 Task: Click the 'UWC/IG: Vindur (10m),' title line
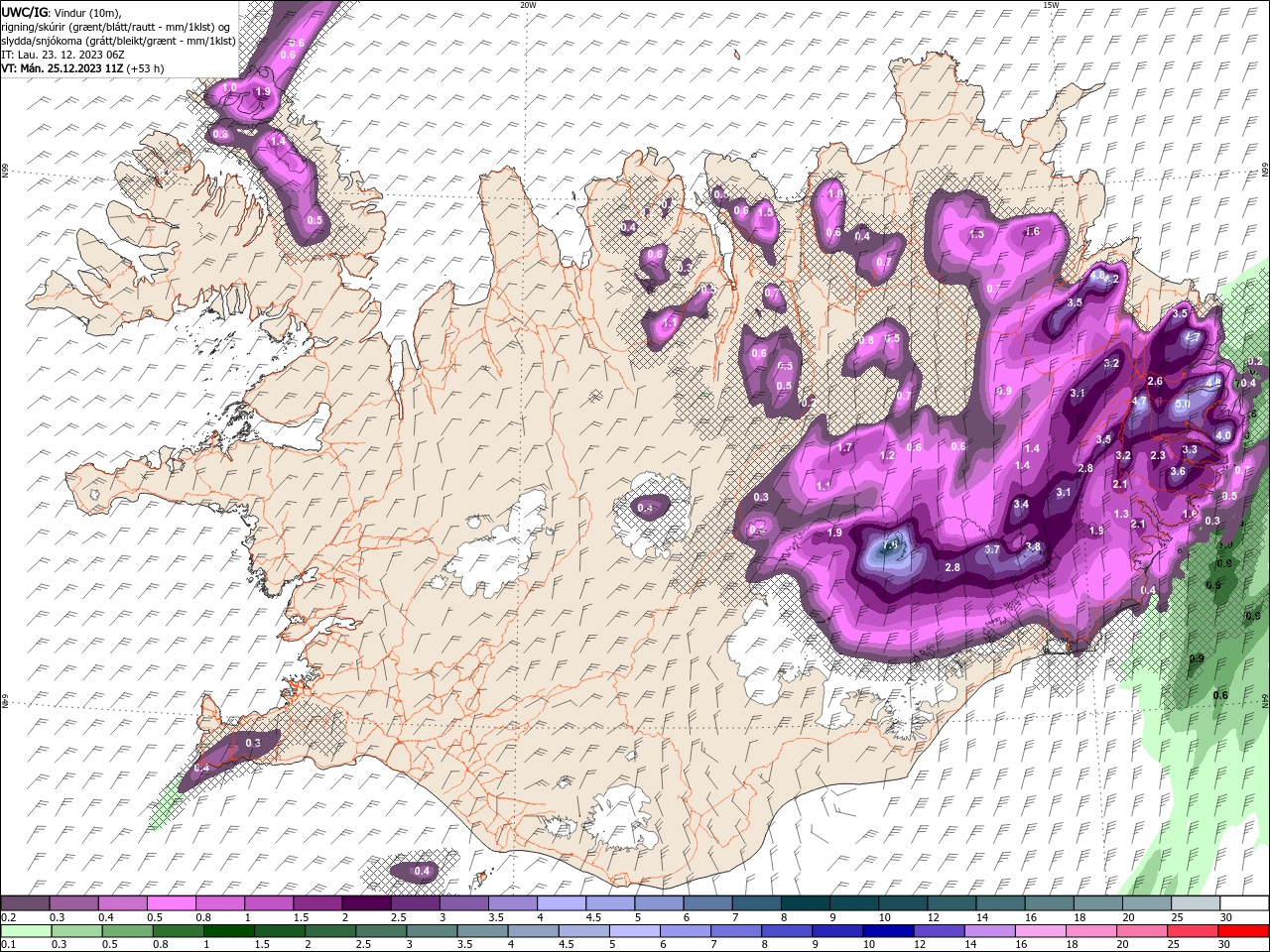[63, 11]
